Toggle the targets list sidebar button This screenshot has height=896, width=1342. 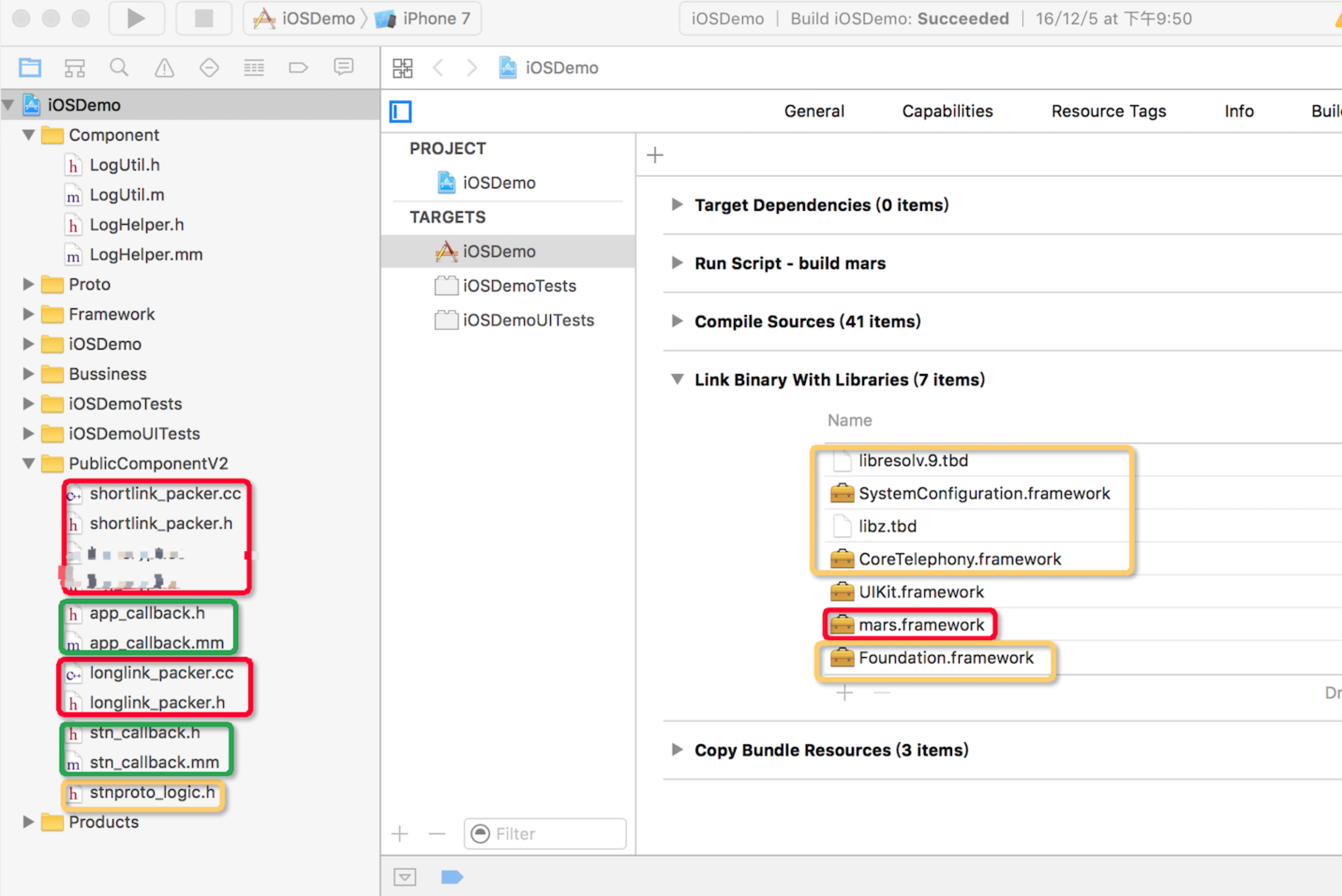[x=401, y=112]
